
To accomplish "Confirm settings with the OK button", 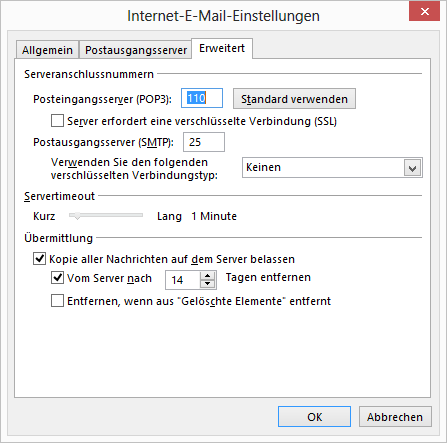I will point(314,417).
